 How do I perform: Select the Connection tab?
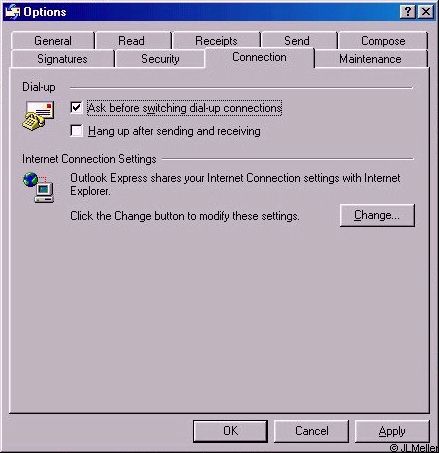tap(259, 57)
